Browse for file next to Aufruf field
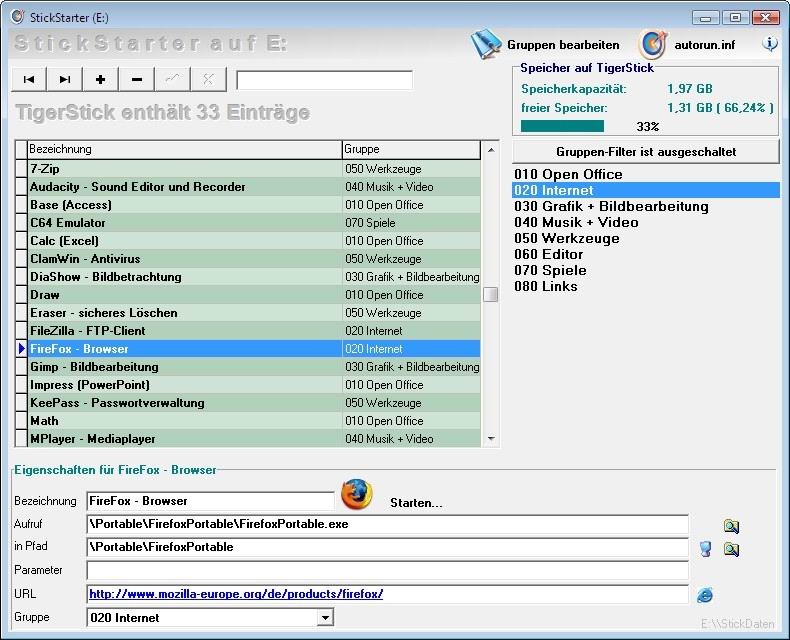Screen dimensions: 790x640 [731, 526]
